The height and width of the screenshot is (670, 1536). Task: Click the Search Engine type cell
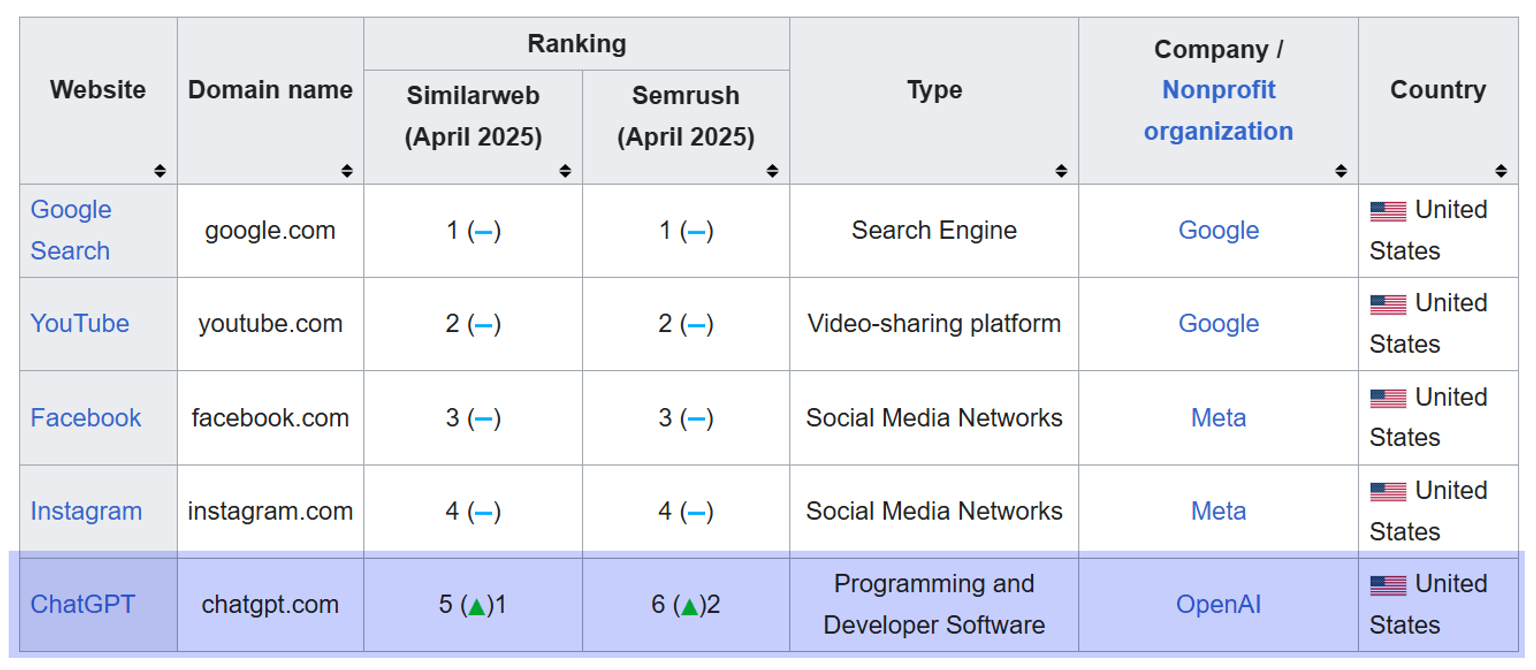point(934,231)
